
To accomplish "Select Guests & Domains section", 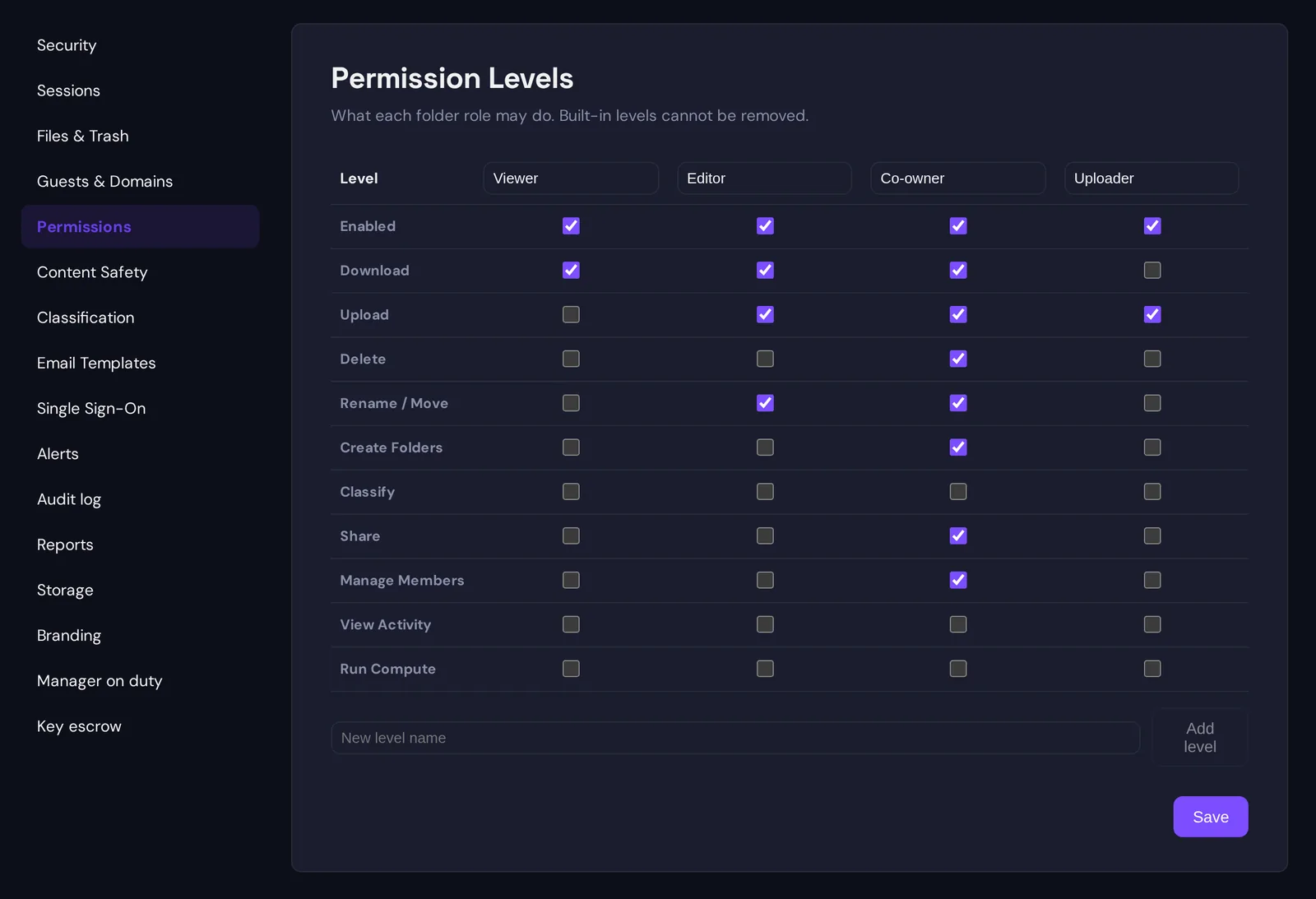I will click(x=140, y=181).
